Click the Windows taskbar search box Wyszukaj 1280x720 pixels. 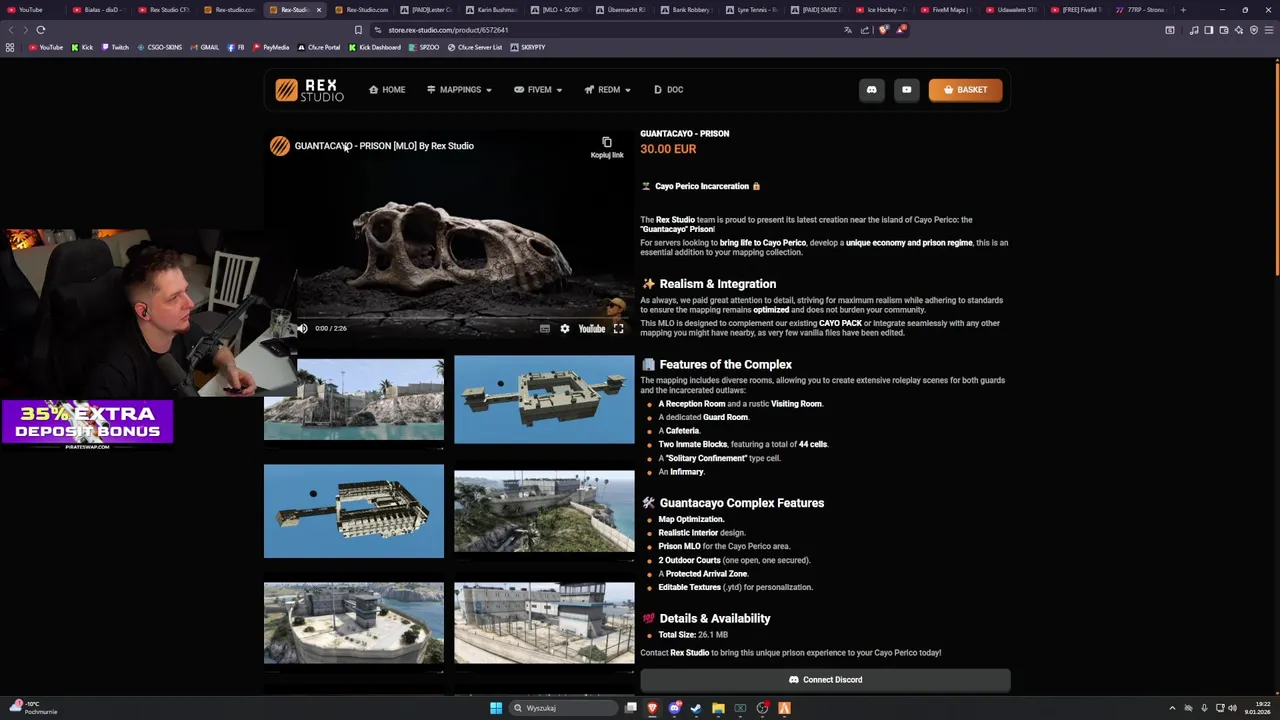(x=564, y=708)
